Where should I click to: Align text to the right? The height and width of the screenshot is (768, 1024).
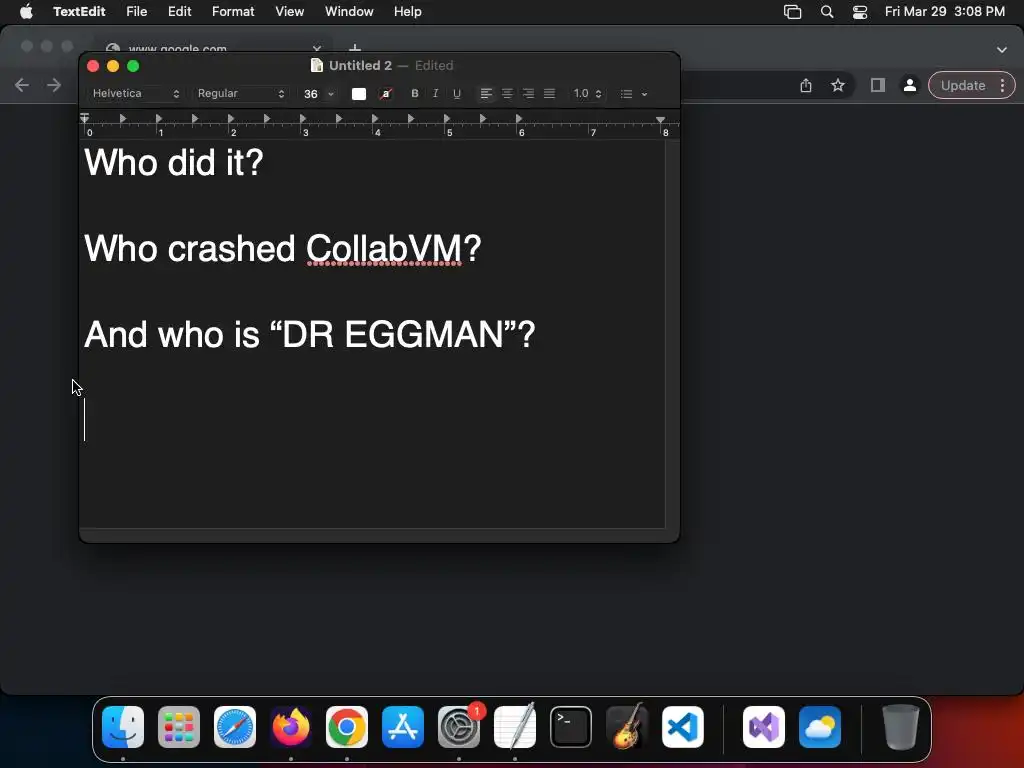click(x=528, y=93)
